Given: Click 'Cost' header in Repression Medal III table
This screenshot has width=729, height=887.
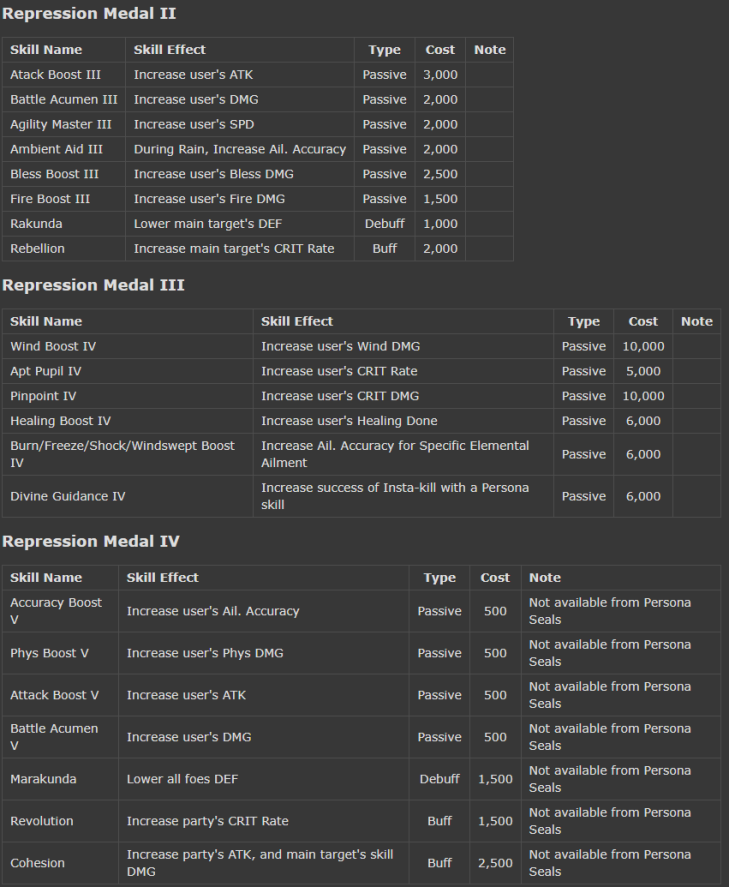Looking at the screenshot, I should click(643, 321).
